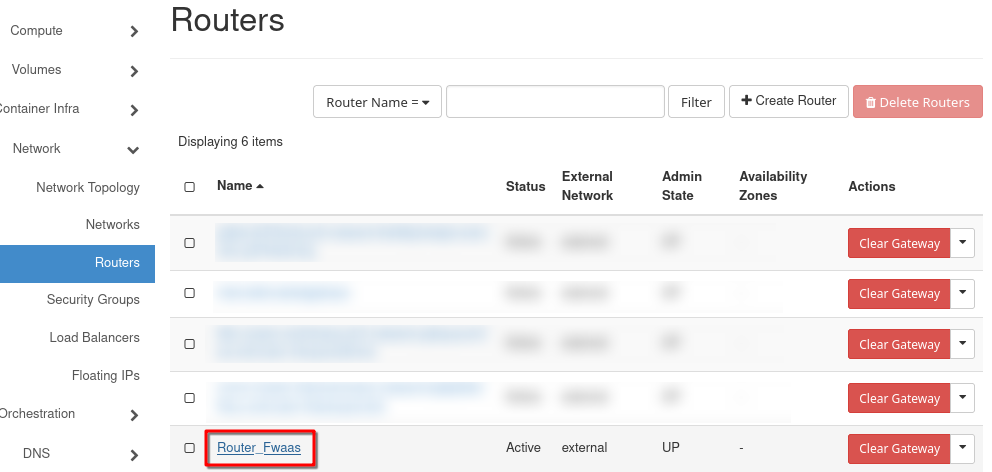Open the Router Name filter dropdown
Viewport: 992px width, 472px height.
pyautogui.click(x=377, y=102)
